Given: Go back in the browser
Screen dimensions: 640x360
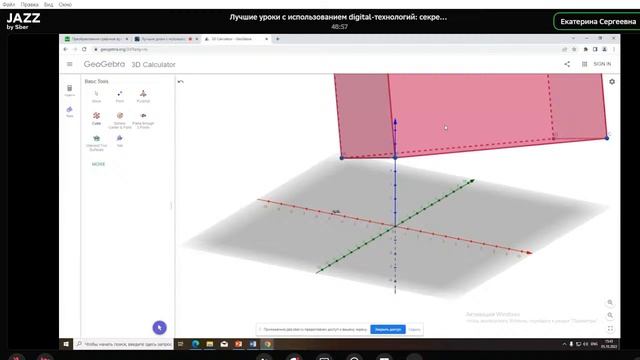Looking at the screenshot, I should 65,49.
